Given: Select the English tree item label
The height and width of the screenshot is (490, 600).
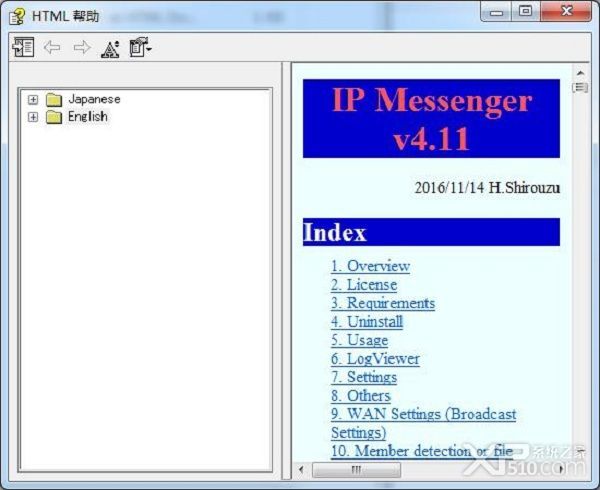Looking at the screenshot, I should click(88, 116).
